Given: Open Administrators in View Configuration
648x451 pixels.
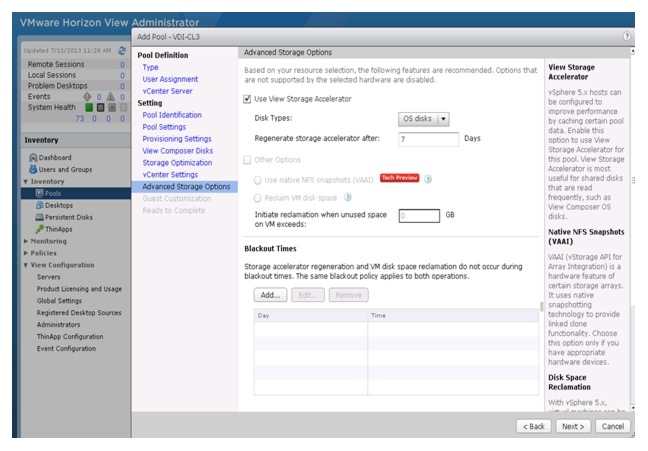Looking at the screenshot, I should tap(58, 325).
